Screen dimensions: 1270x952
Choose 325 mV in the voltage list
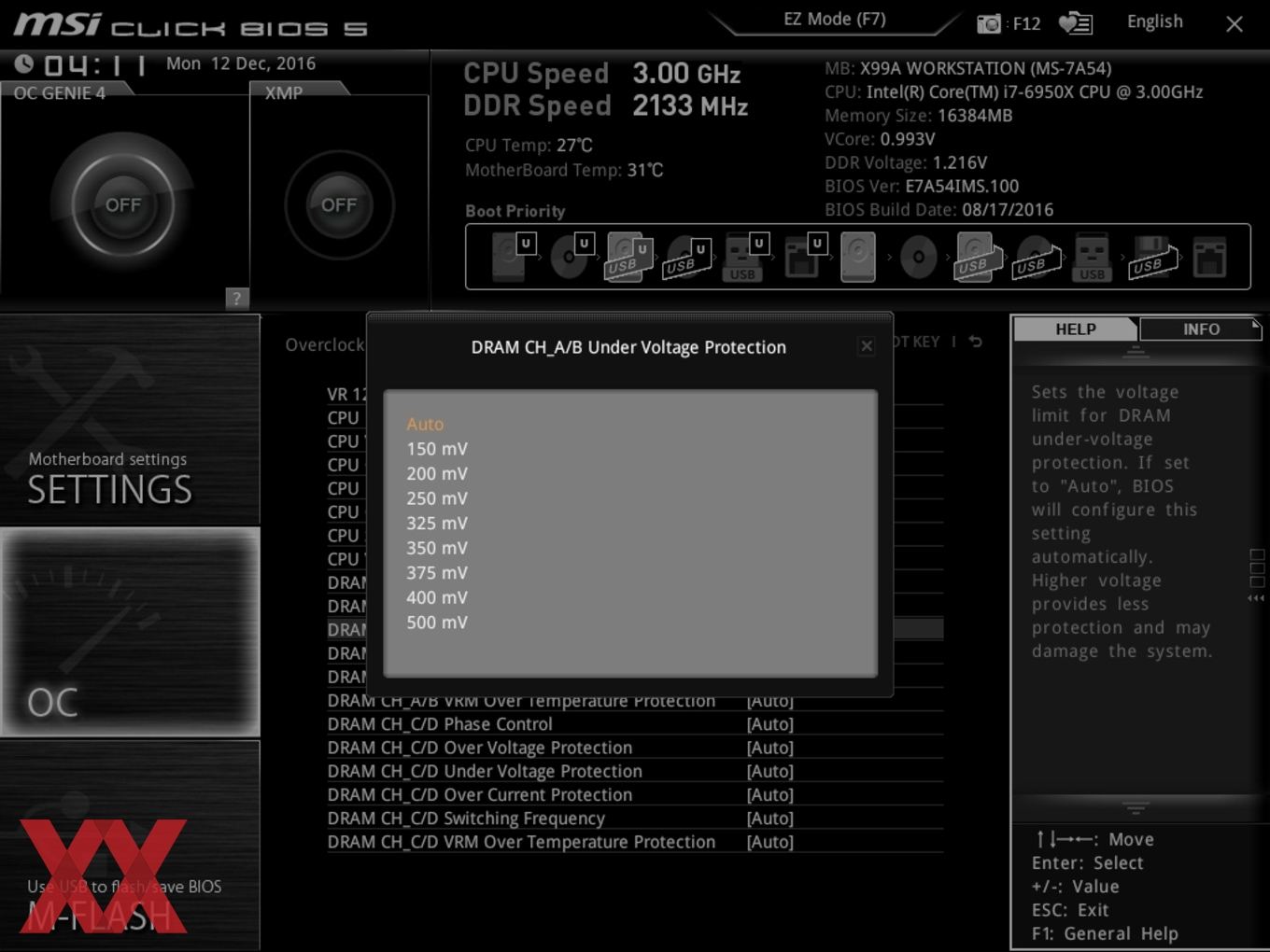tap(437, 523)
